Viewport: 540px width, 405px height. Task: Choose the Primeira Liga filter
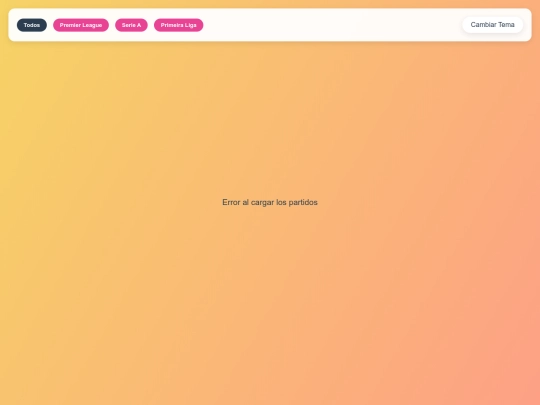pos(178,25)
